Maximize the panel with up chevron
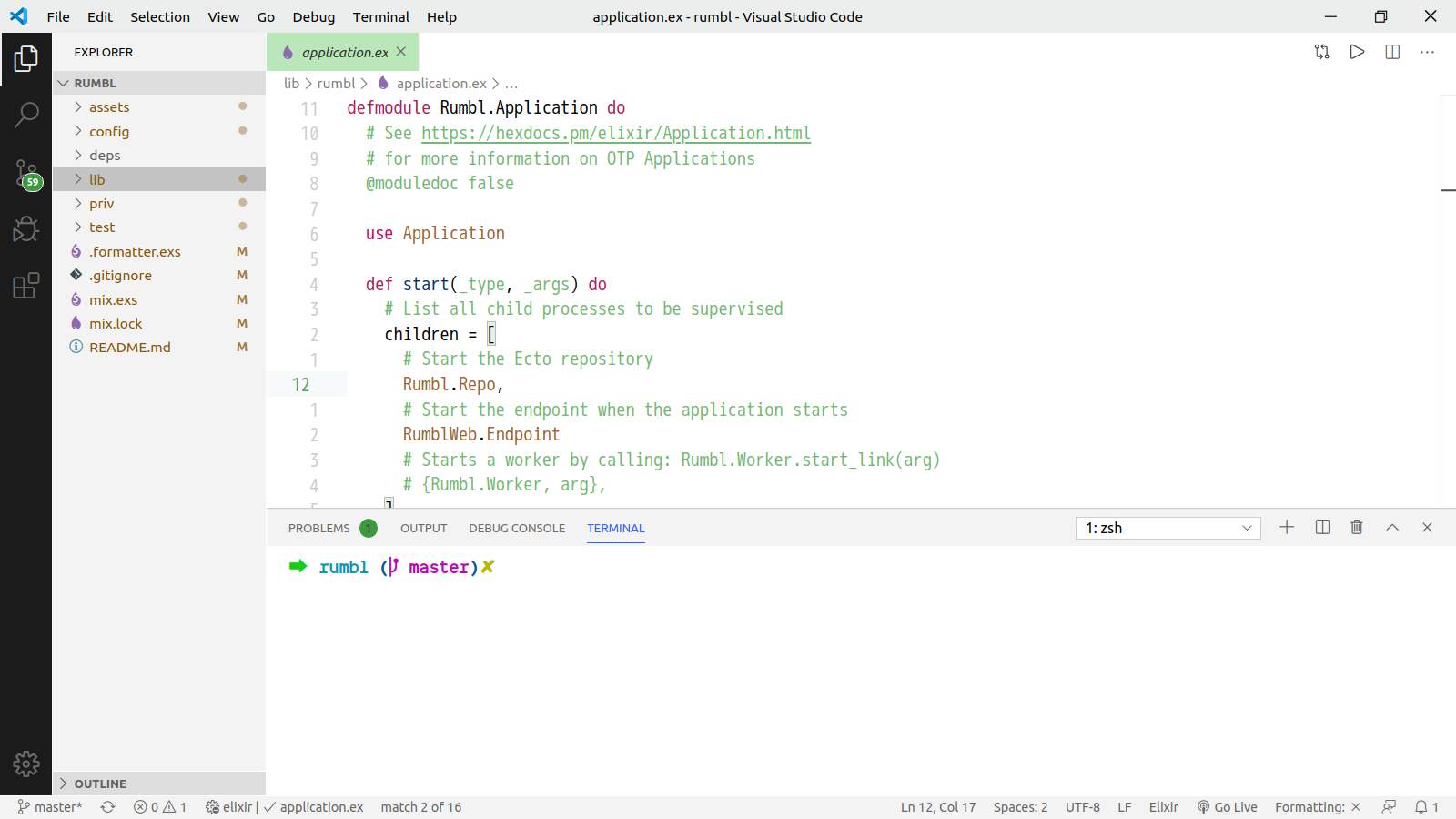 pyautogui.click(x=1392, y=527)
